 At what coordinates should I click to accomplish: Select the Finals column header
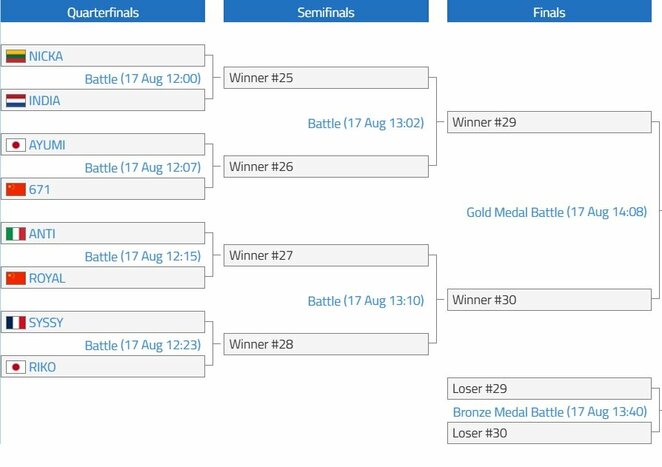pos(549,11)
